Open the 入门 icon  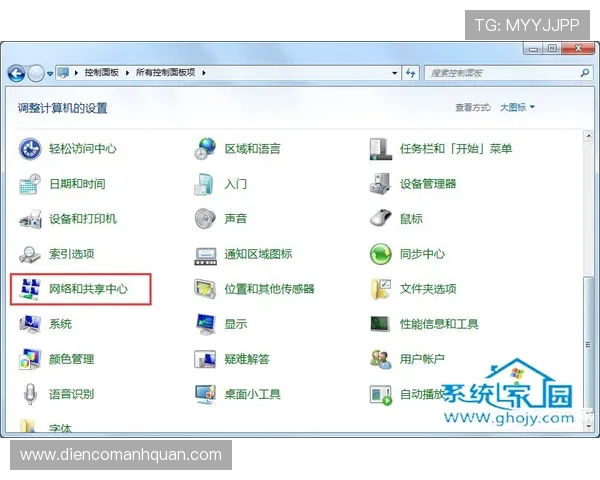pos(204,184)
